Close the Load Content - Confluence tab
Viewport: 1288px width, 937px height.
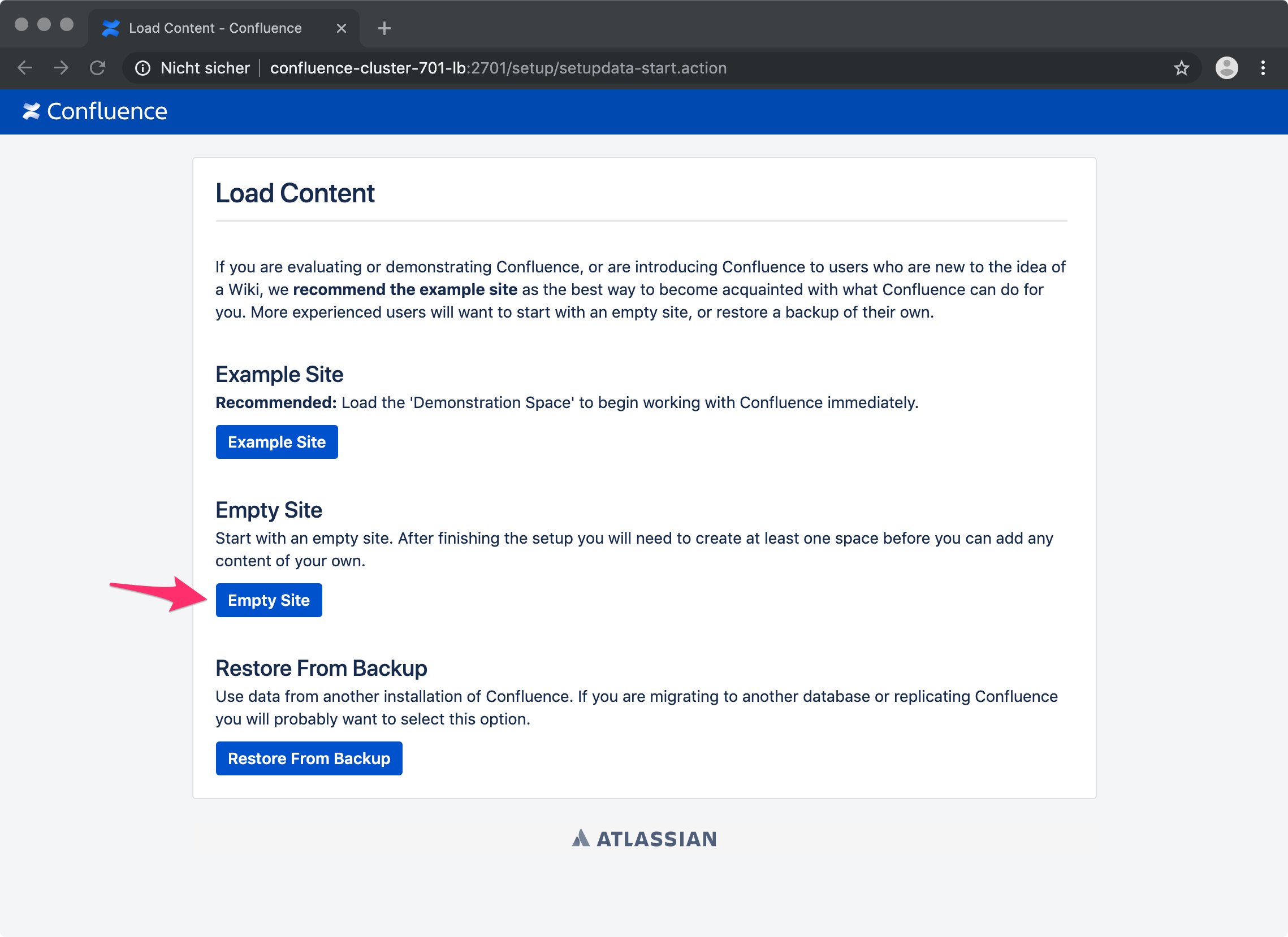342,28
